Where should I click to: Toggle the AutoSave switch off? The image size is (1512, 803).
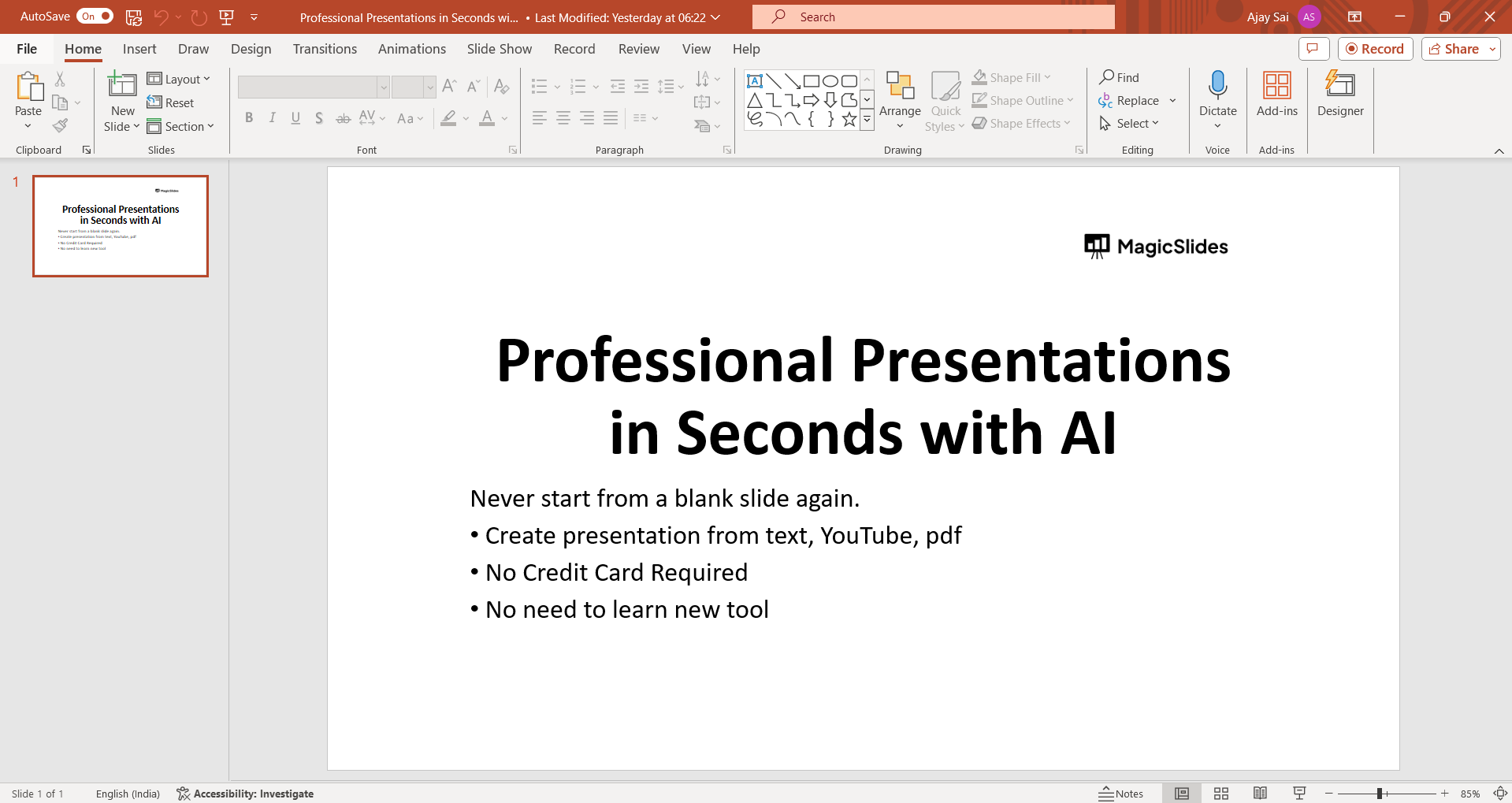95,17
